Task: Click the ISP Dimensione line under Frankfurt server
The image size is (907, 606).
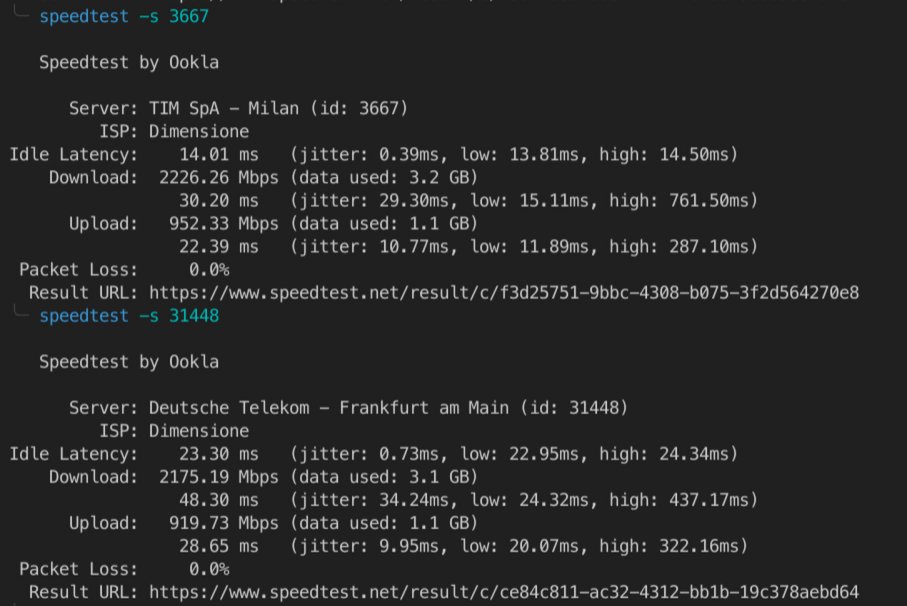Action: (199, 431)
